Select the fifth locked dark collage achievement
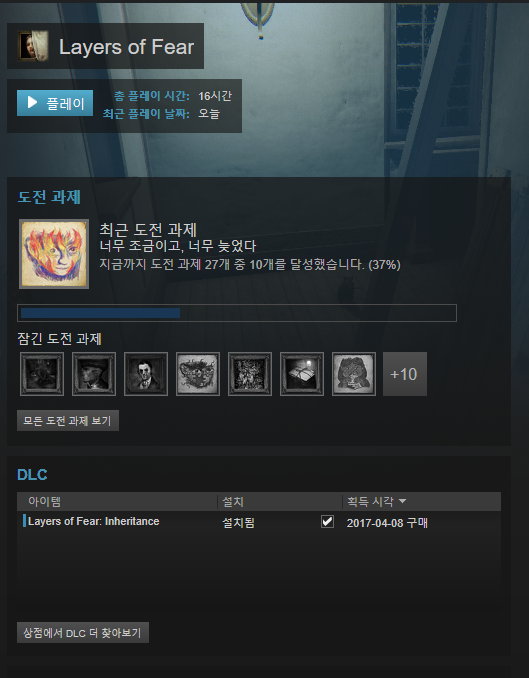 [250, 374]
